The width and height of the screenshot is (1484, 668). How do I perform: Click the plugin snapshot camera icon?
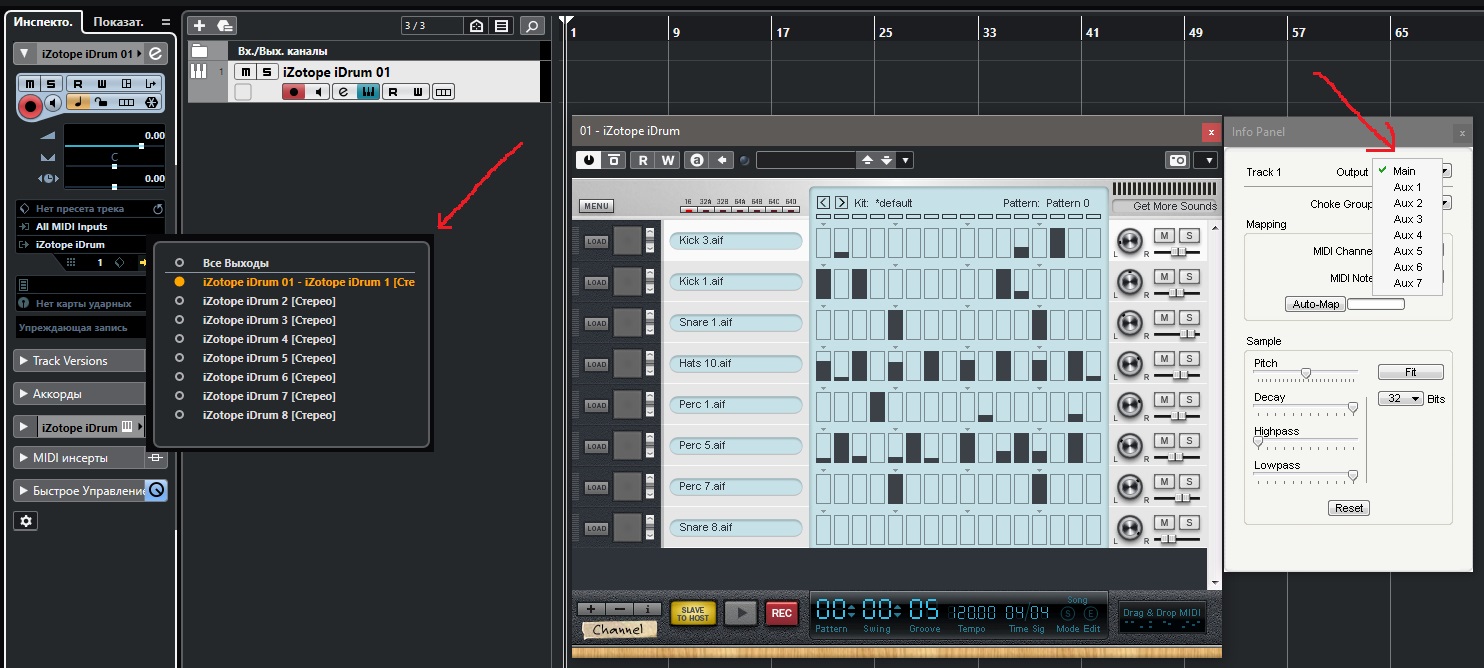(x=1178, y=160)
